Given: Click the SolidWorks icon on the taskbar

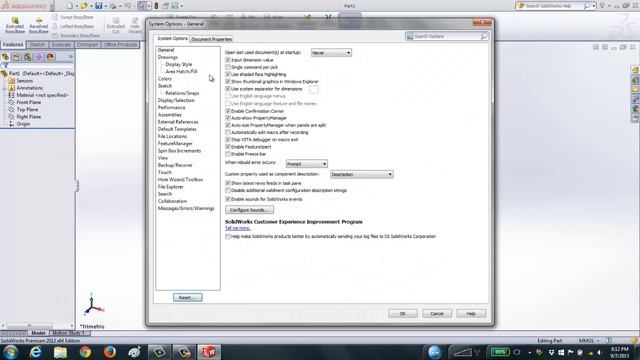Looking at the screenshot, I should [209, 352].
